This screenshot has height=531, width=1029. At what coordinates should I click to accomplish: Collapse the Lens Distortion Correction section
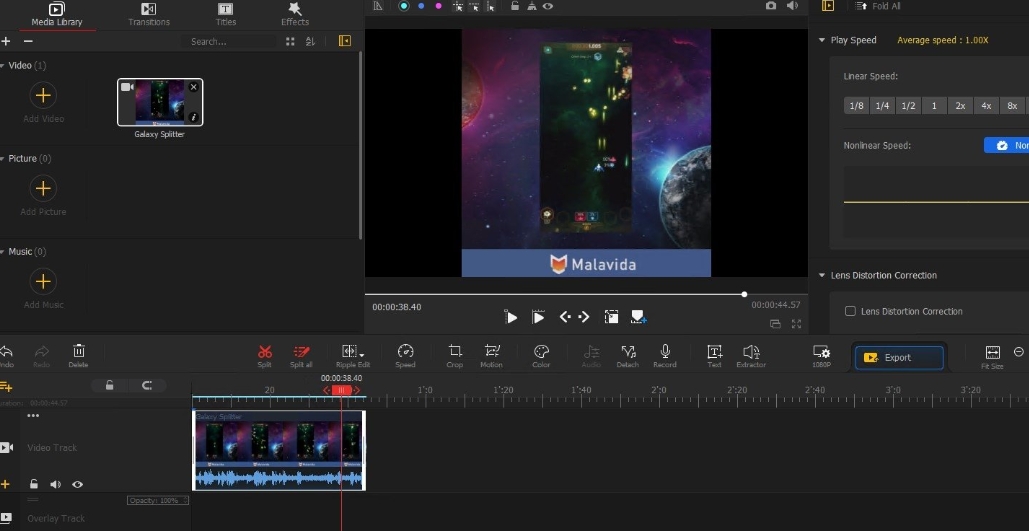click(x=822, y=275)
